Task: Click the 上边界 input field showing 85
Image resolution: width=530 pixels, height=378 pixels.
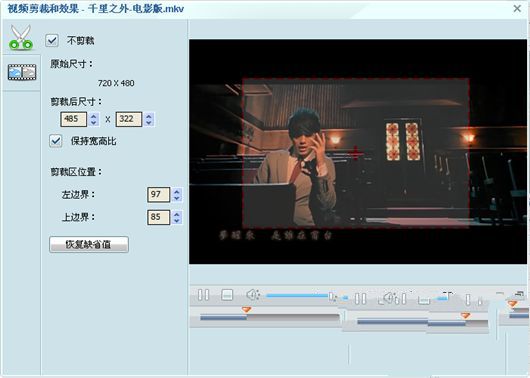Action: click(x=159, y=217)
